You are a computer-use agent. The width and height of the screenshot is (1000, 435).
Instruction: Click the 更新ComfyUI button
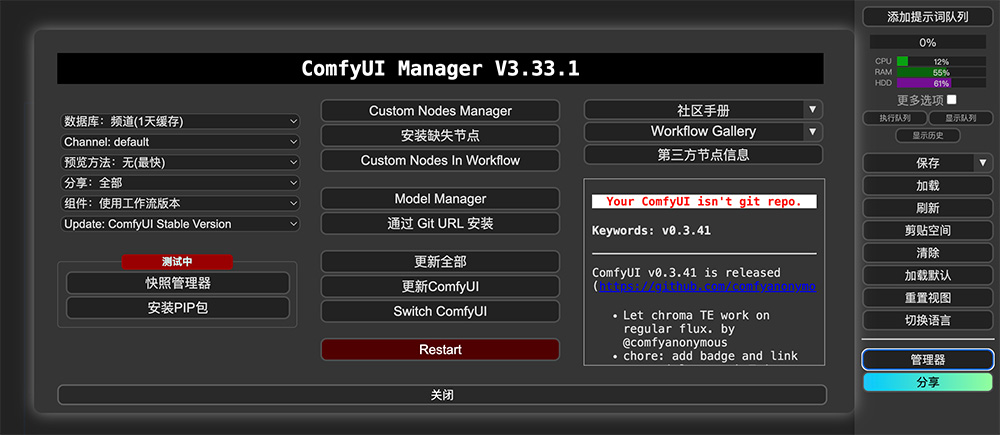tap(440, 287)
